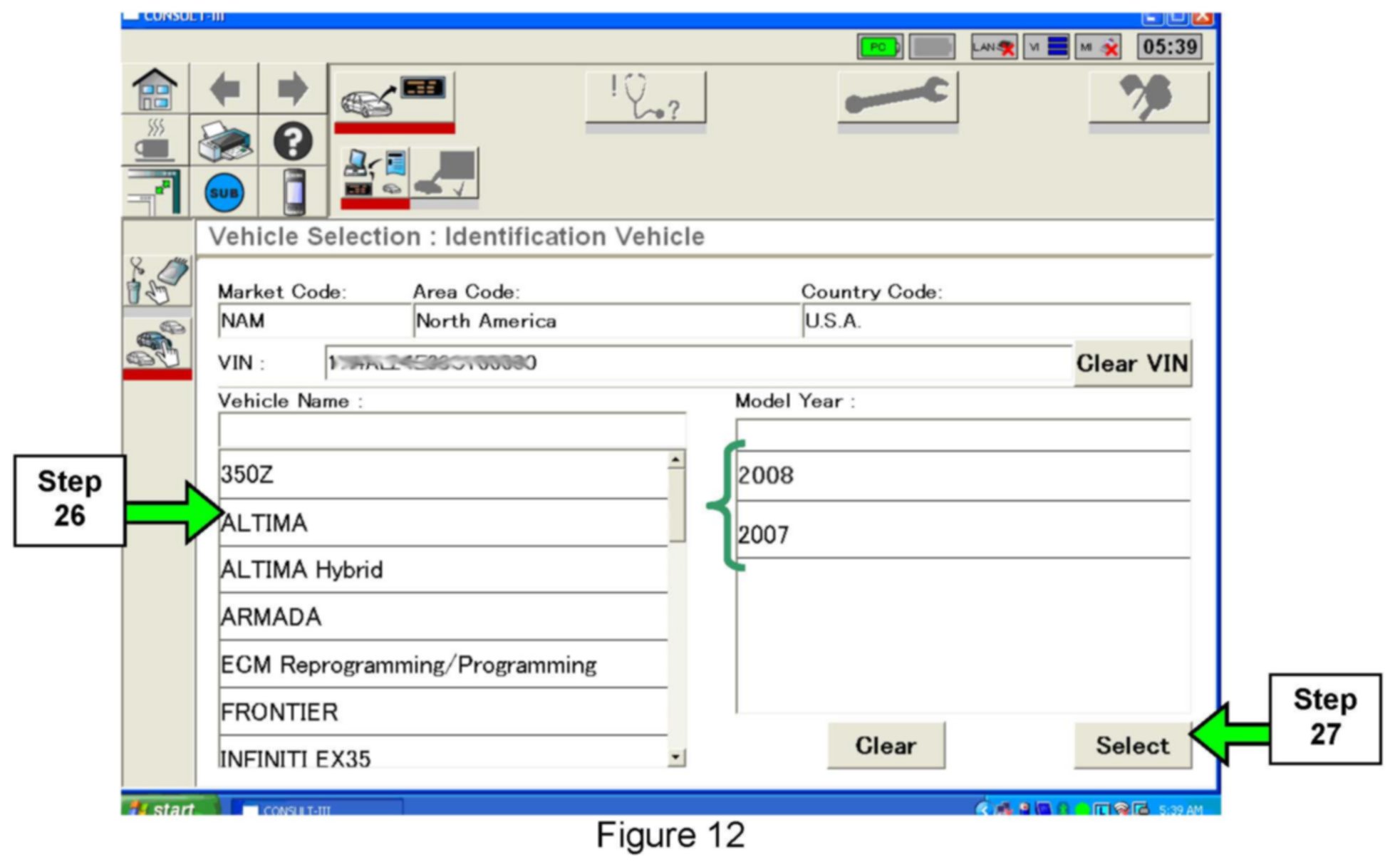Open the diagnosis stethoscope icon
Image resolution: width=1400 pixels, height=867 pixels.
pos(645,98)
